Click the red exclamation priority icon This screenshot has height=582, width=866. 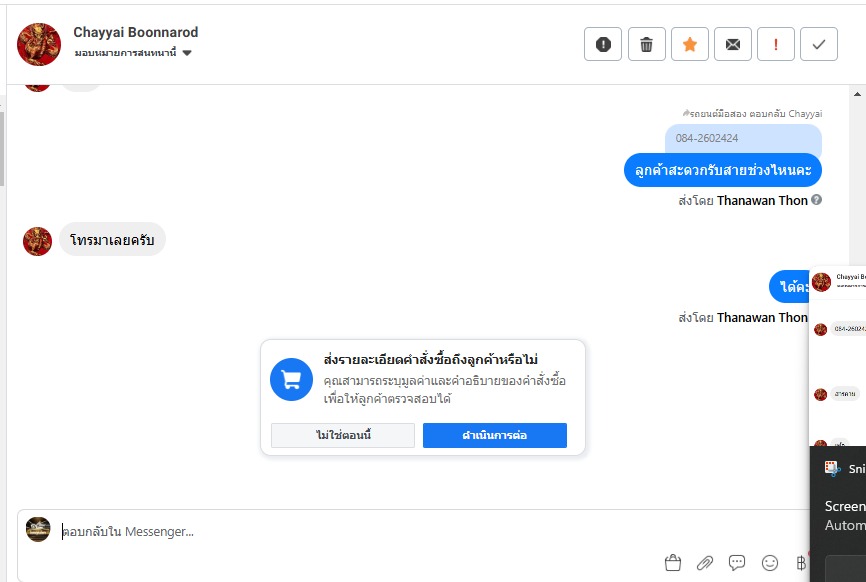[x=776, y=44]
